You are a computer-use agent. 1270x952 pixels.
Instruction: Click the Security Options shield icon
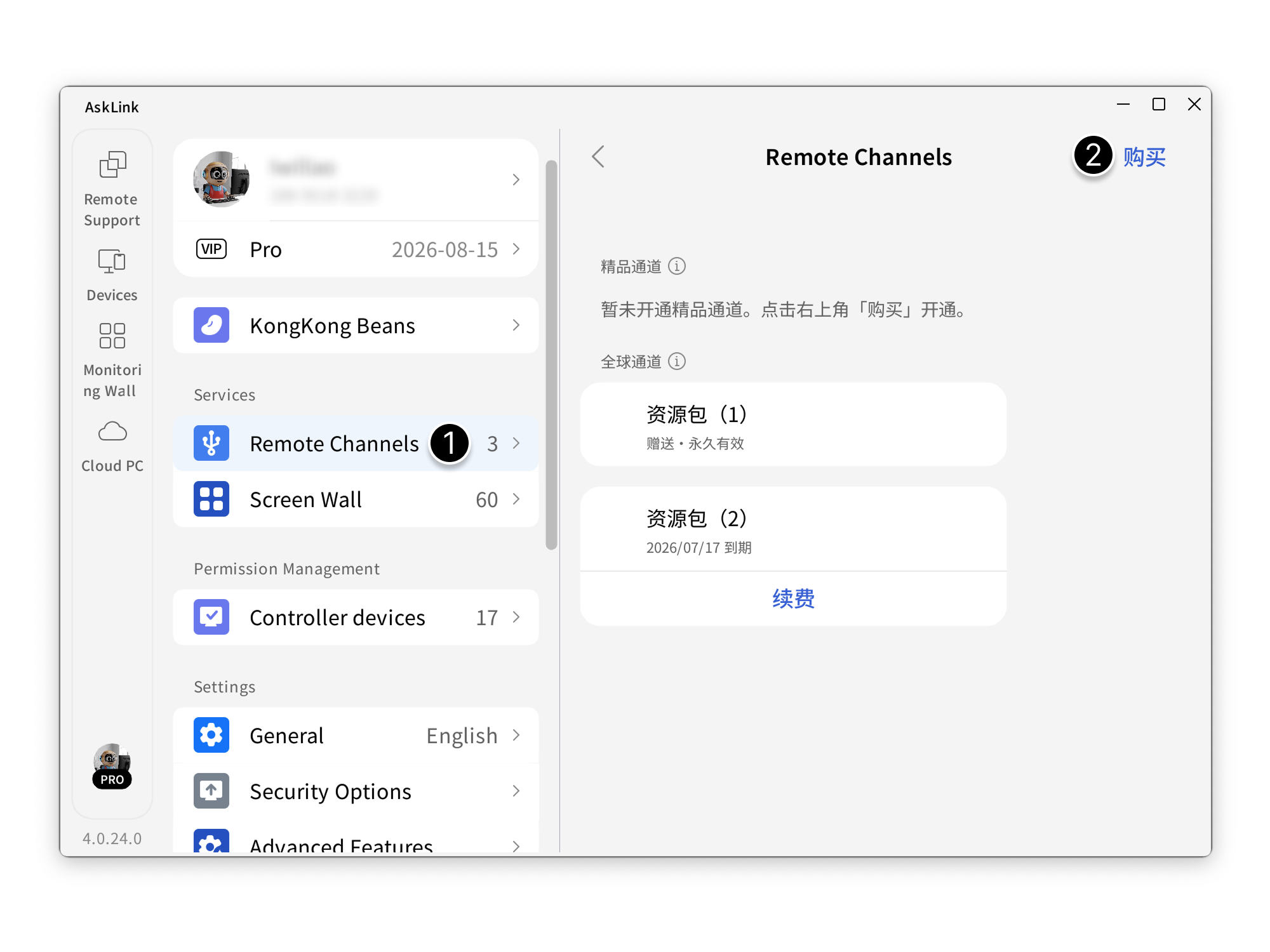211,791
